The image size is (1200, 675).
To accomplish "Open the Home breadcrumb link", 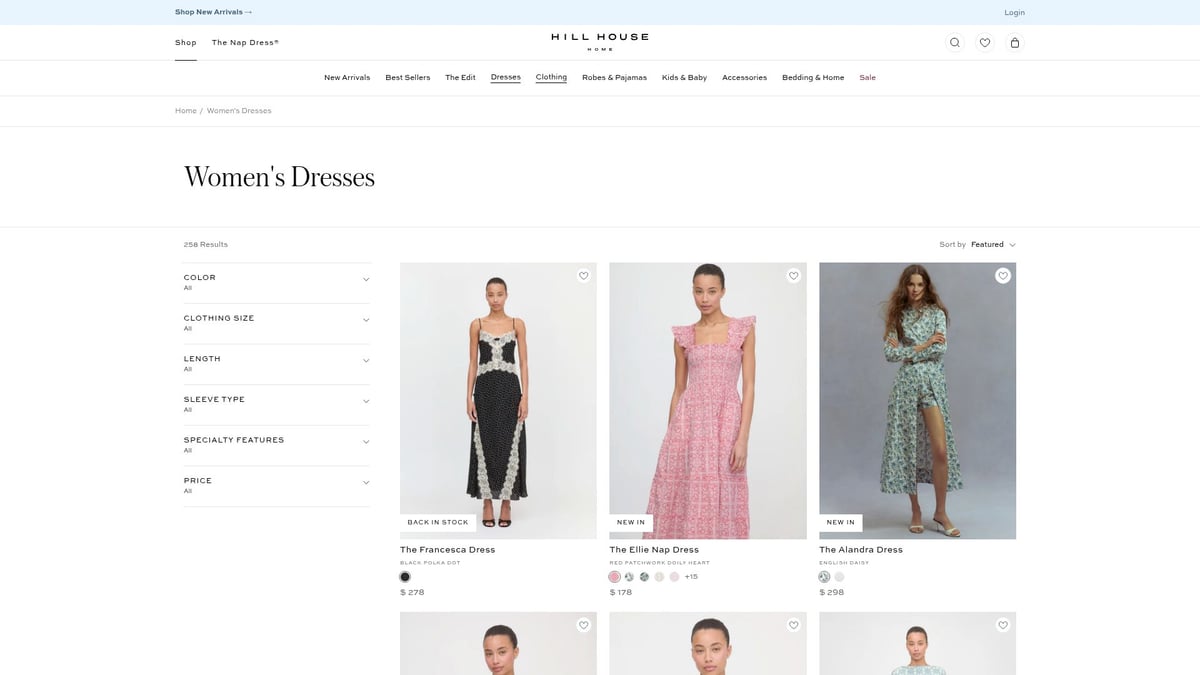I will click(186, 110).
